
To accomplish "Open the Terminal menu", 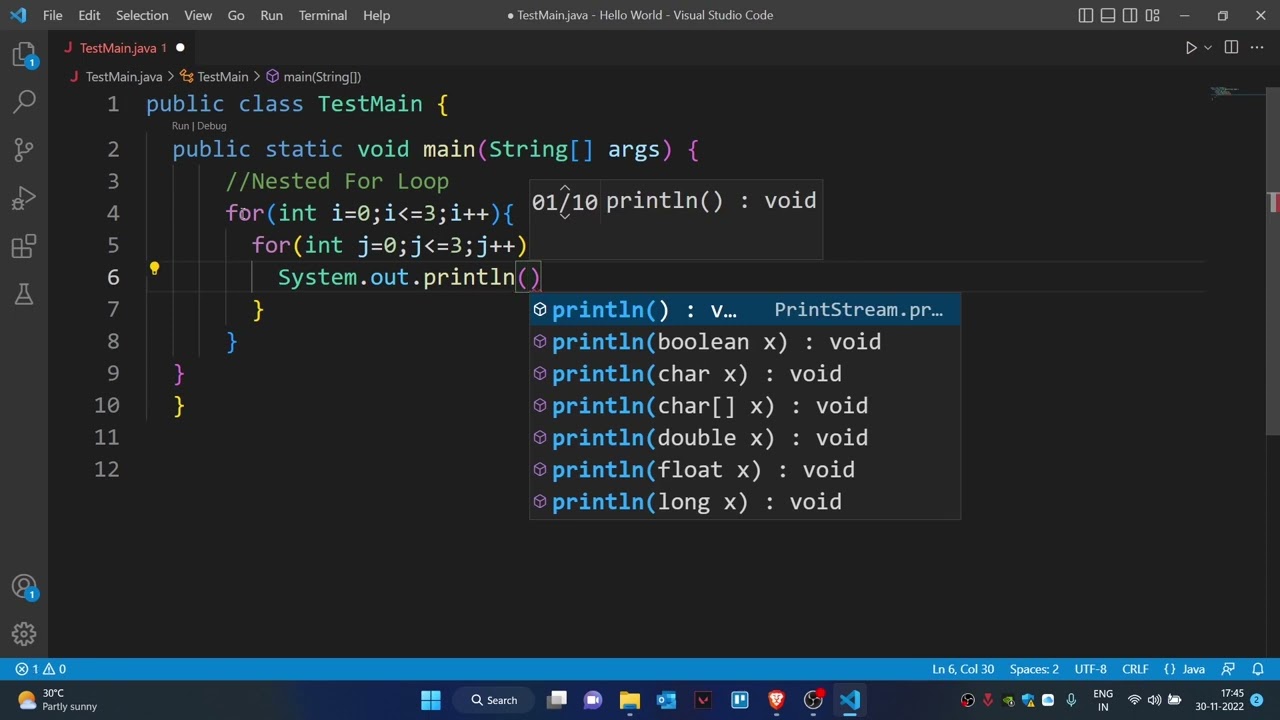I will pos(323,15).
